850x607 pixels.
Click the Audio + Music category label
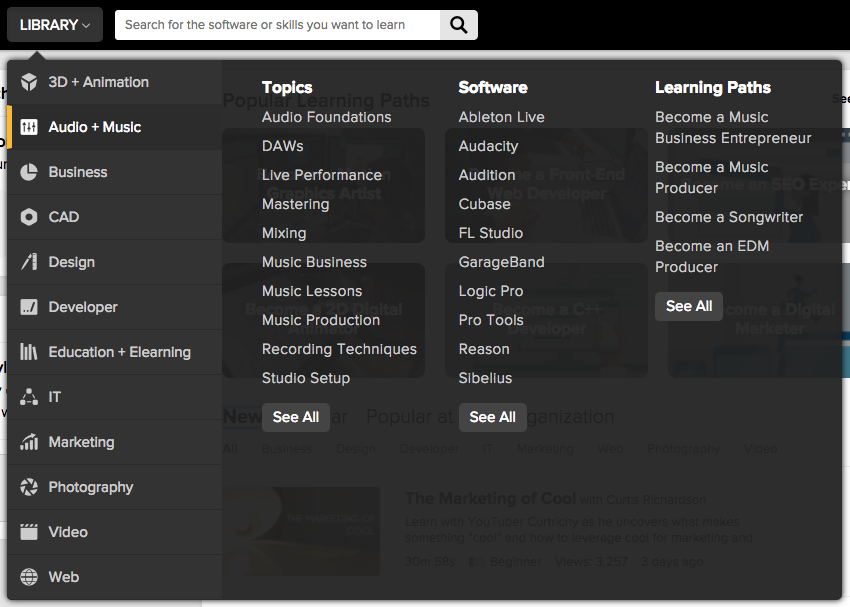95,127
